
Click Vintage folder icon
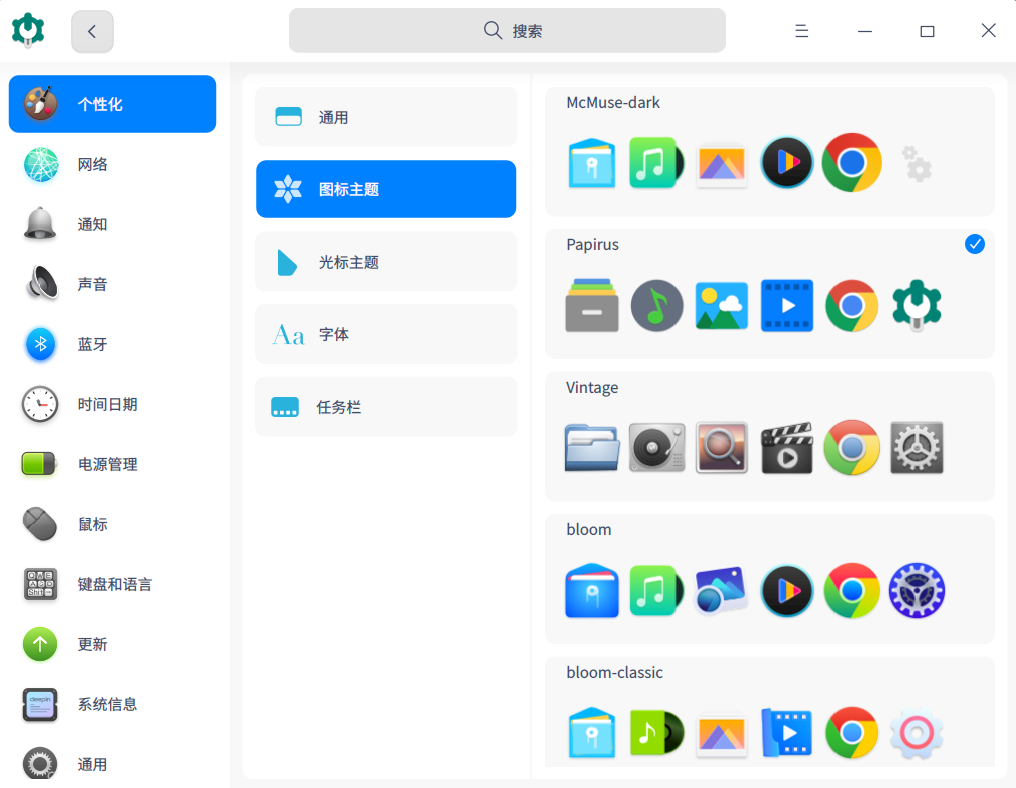tap(592, 447)
